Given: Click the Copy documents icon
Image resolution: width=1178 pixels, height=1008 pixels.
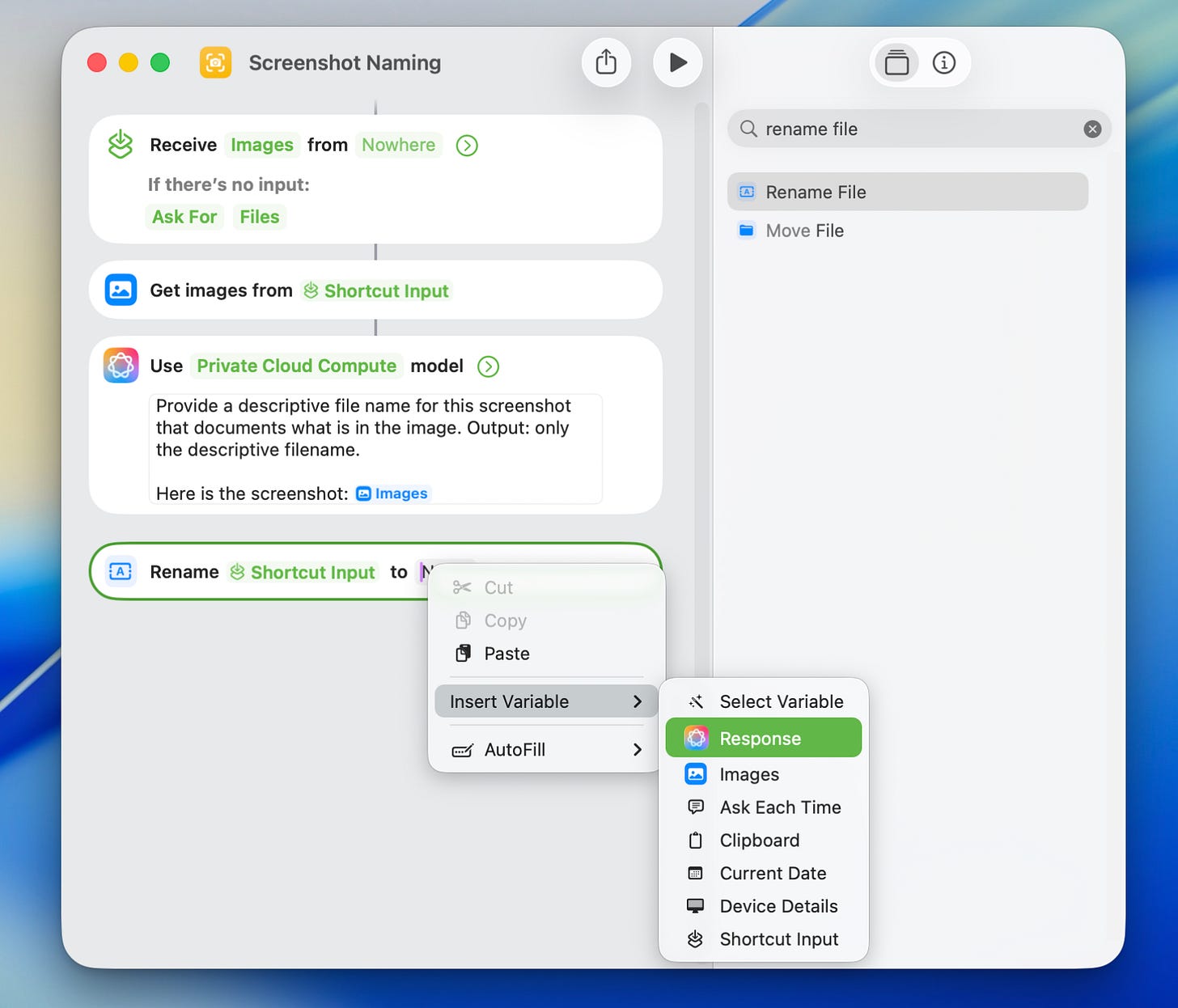Looking at the screenshot, I should [463, 620].
